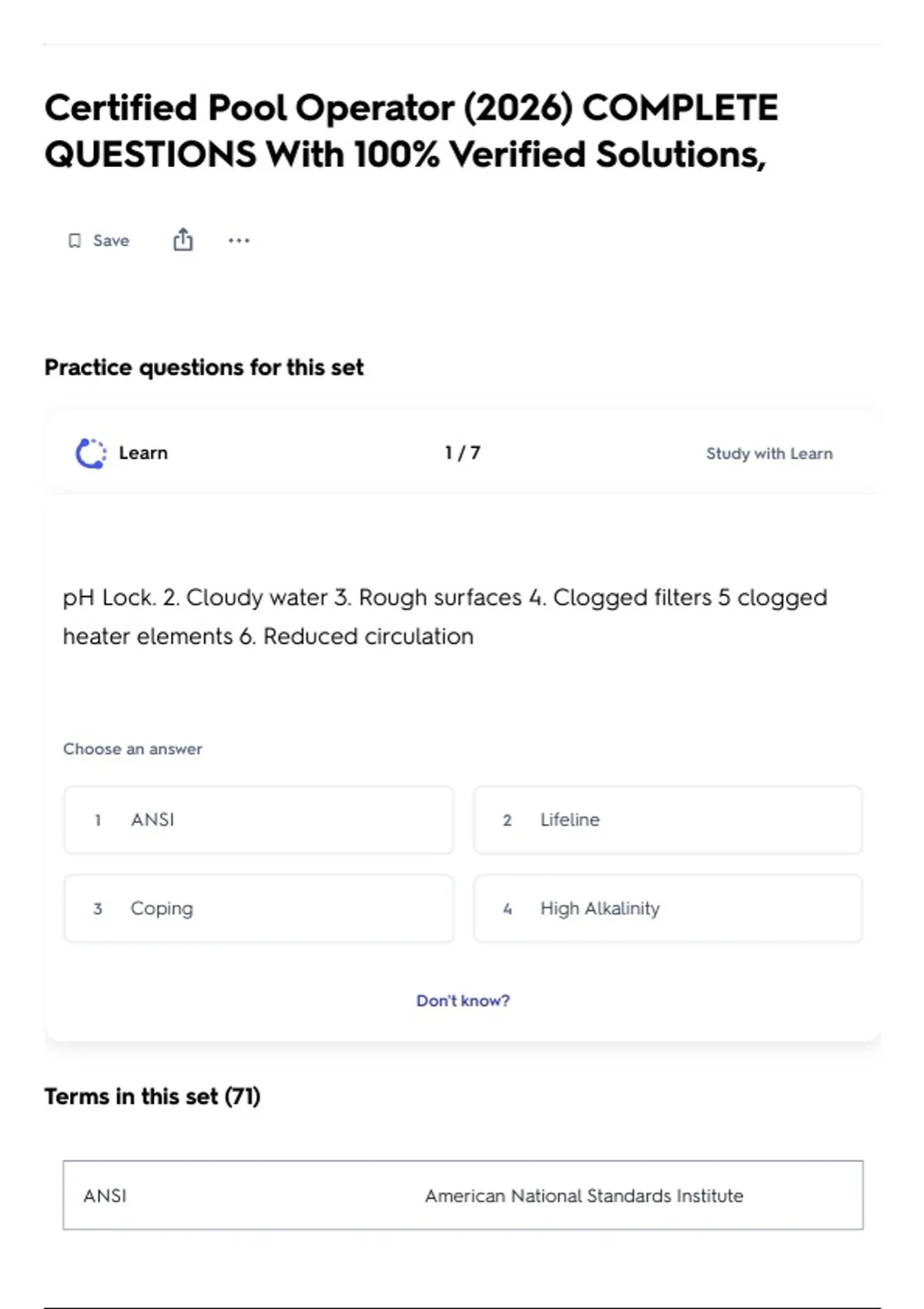Click the Practice questions for this set heading
This screenshot has width=924, height=1309.
pyautogui.click(x=204, y=367)
